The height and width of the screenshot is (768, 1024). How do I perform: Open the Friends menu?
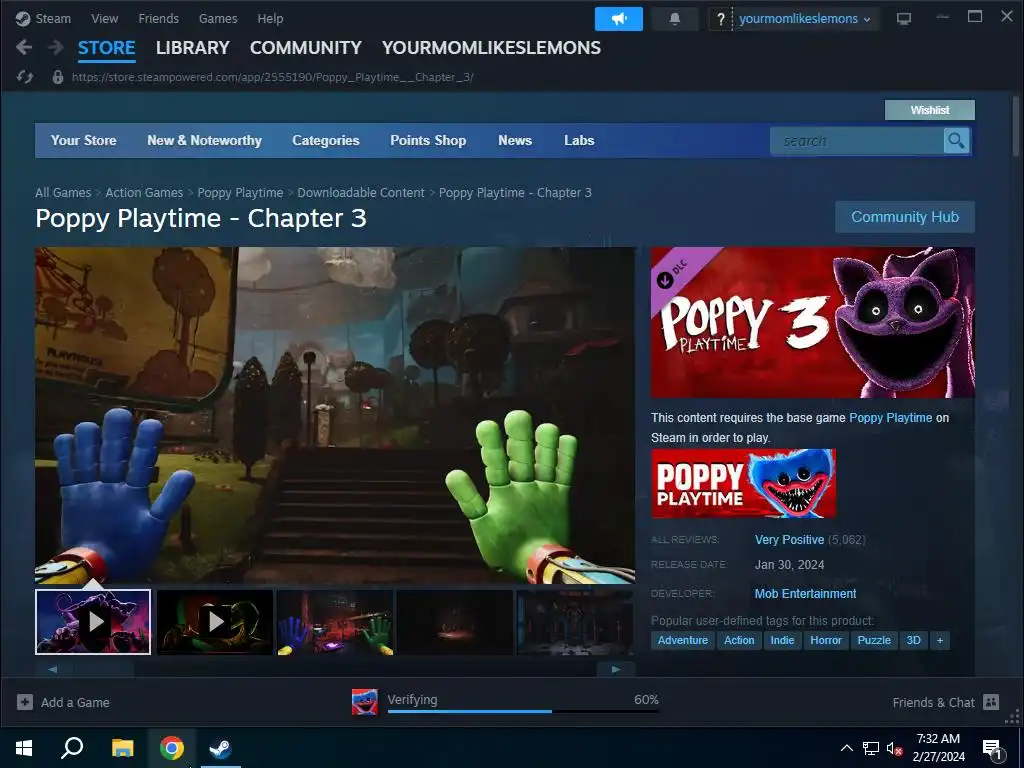click(x=158, y=18)
